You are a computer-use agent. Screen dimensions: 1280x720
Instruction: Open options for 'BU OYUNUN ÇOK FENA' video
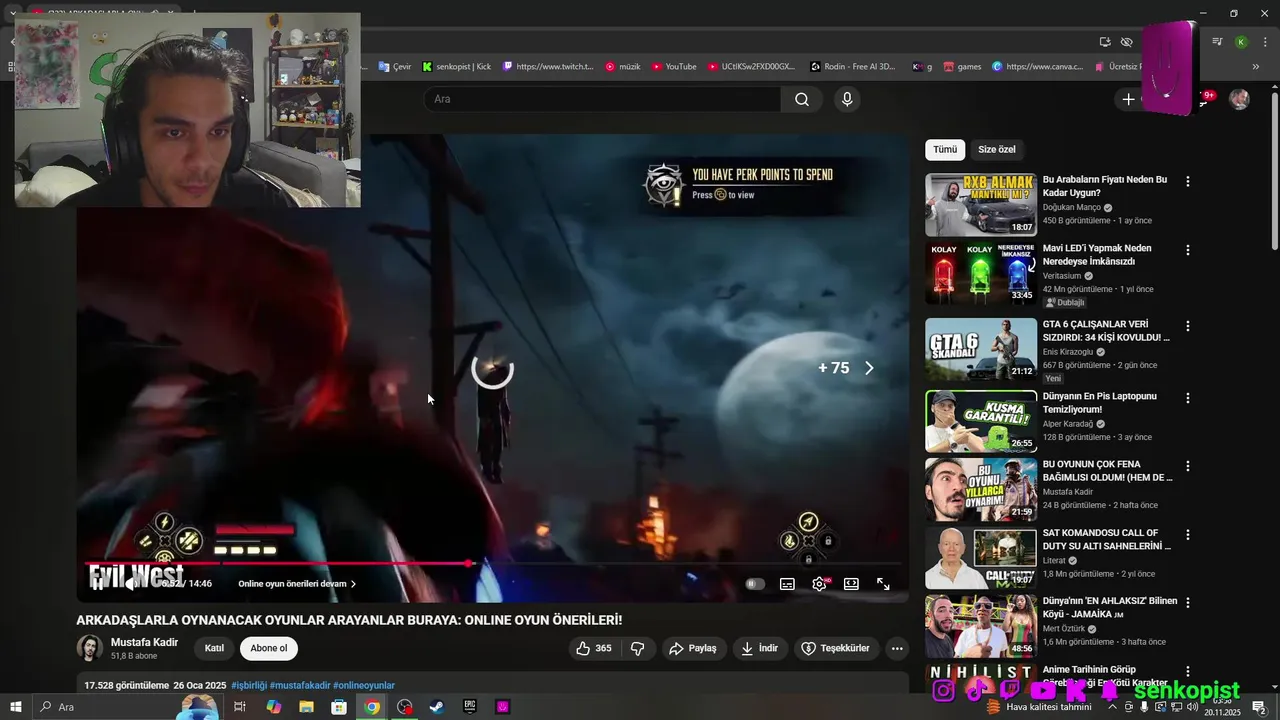1188,466
